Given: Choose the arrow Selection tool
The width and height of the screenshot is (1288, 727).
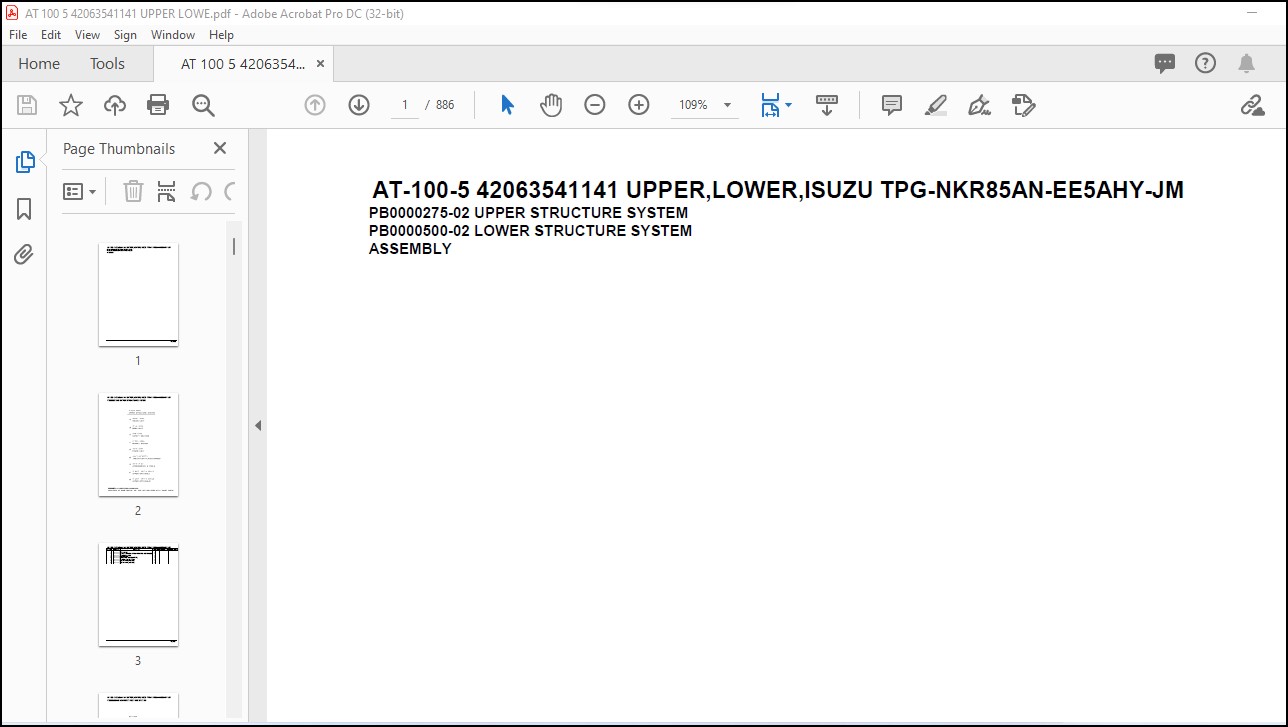Looking at the screenshot, I should click(x=507, y=105).
